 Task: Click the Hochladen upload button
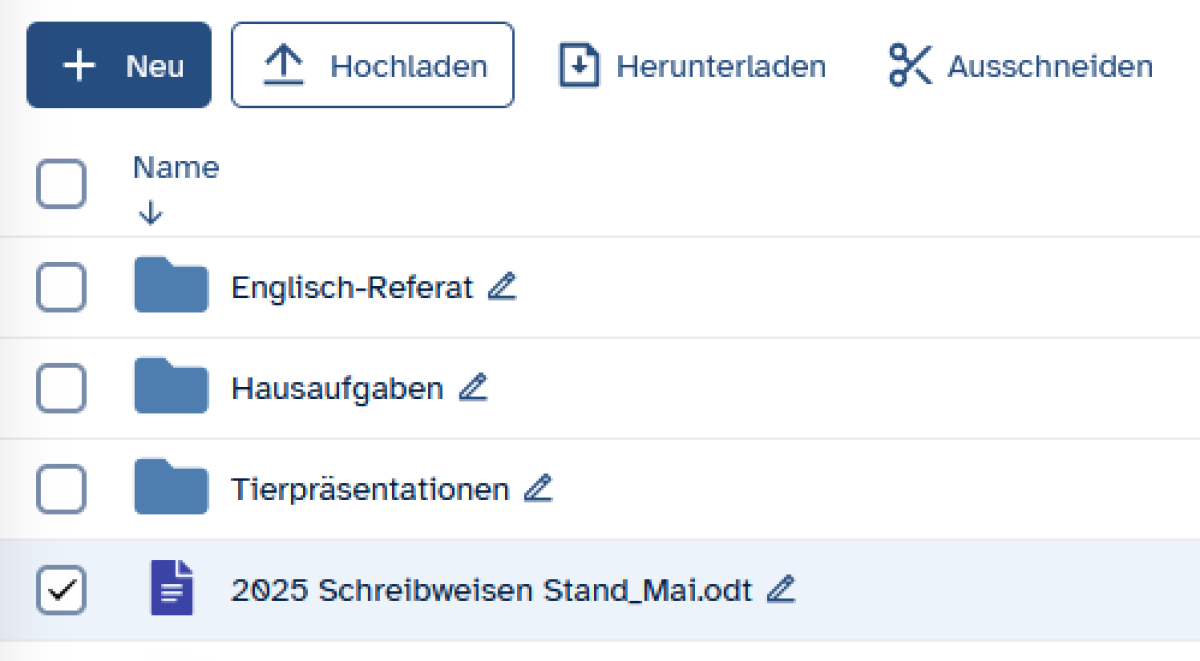(x=373, y=66)
